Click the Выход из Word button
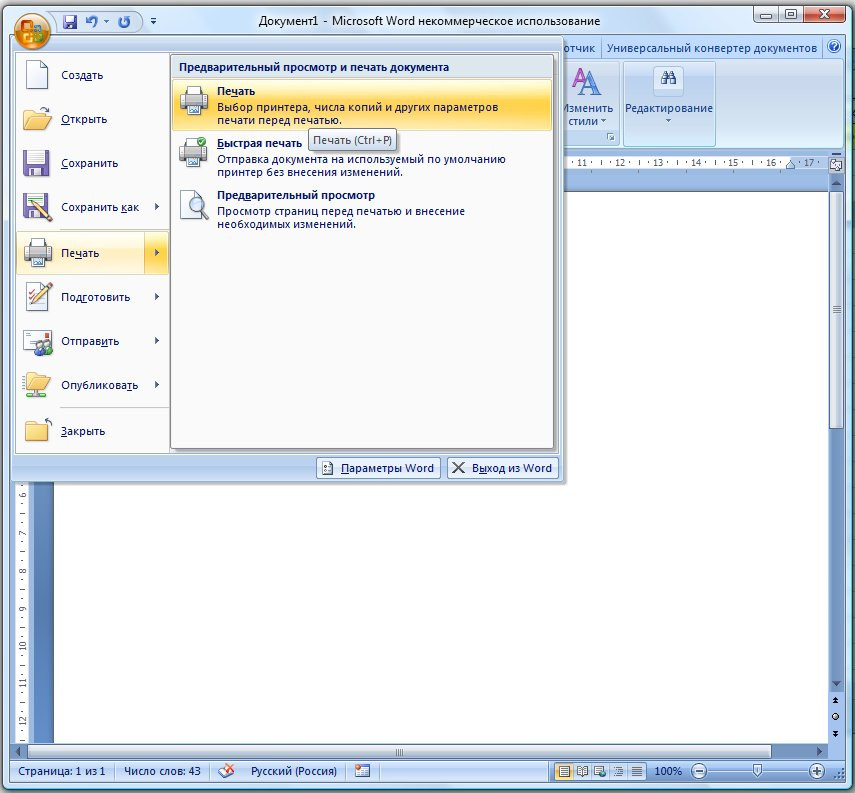 (x=503, y=468)
